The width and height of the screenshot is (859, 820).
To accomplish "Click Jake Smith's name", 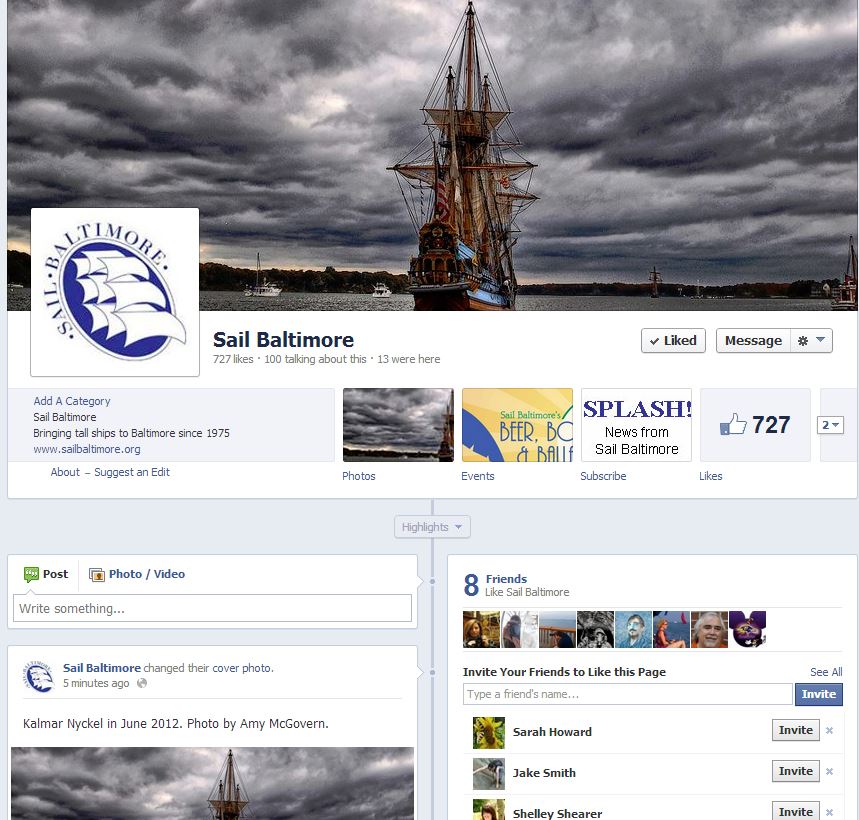I will click(544, 773).
